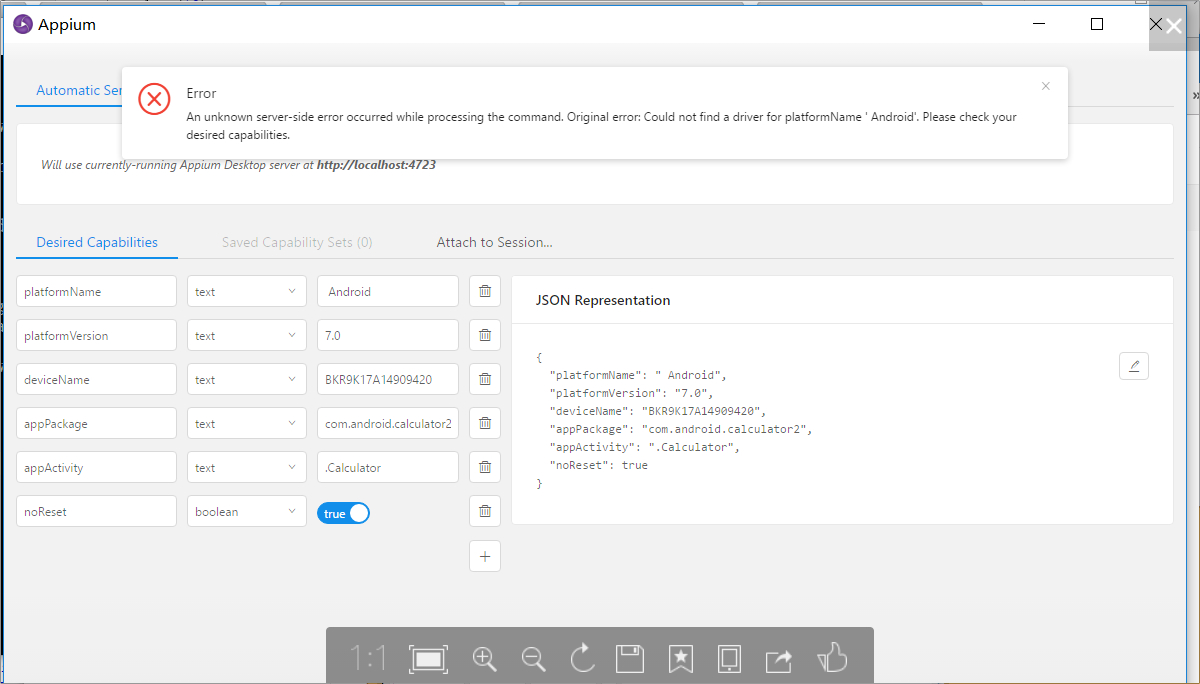This screenshot has height=684, width=1200.
Task: Remove the noReset capability with trash icon
Action: [x=485, y=511]
